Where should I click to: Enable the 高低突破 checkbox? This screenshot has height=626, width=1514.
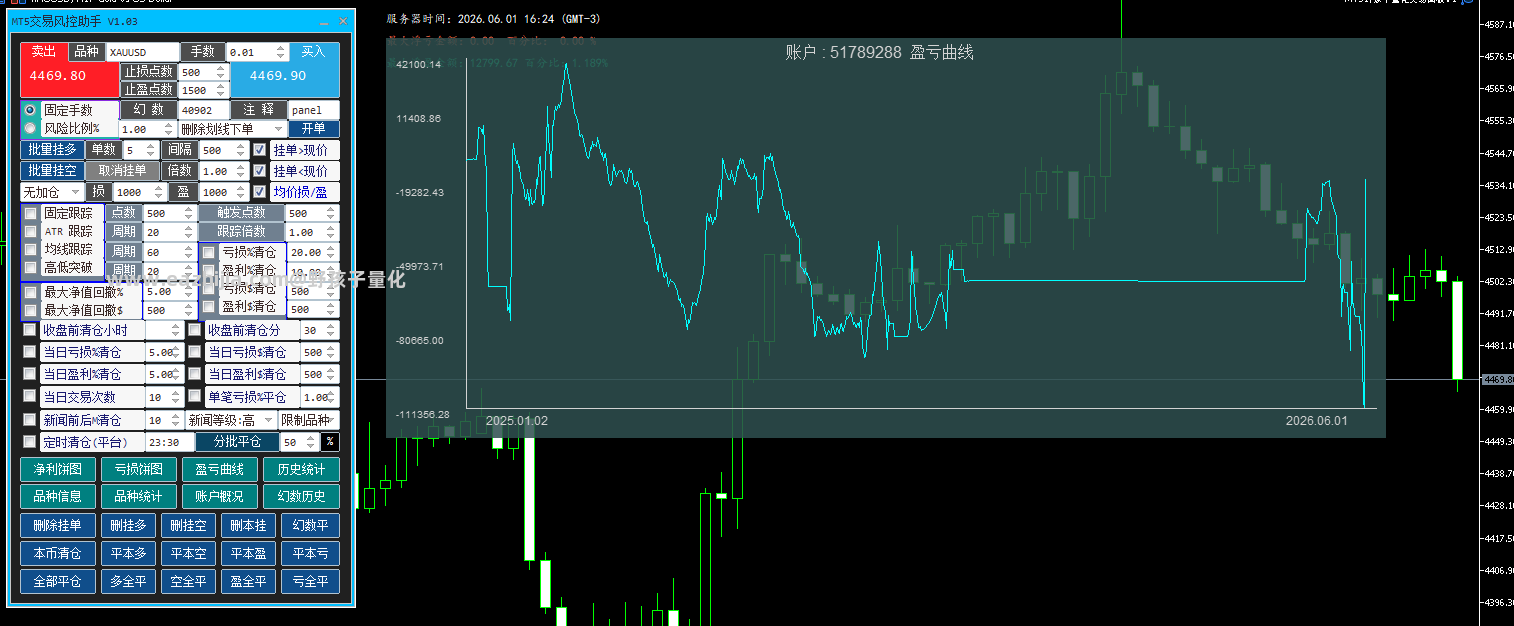click(x=31, y=267)
